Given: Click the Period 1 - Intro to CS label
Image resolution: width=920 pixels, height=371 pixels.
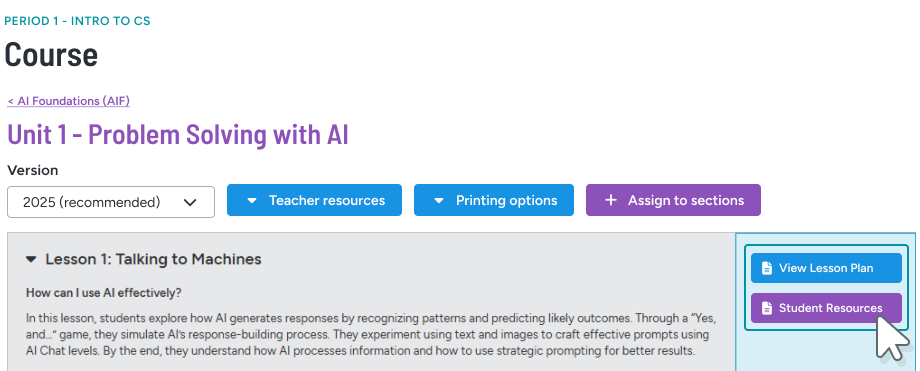Looking at the screenshot, I should (77, 21).
